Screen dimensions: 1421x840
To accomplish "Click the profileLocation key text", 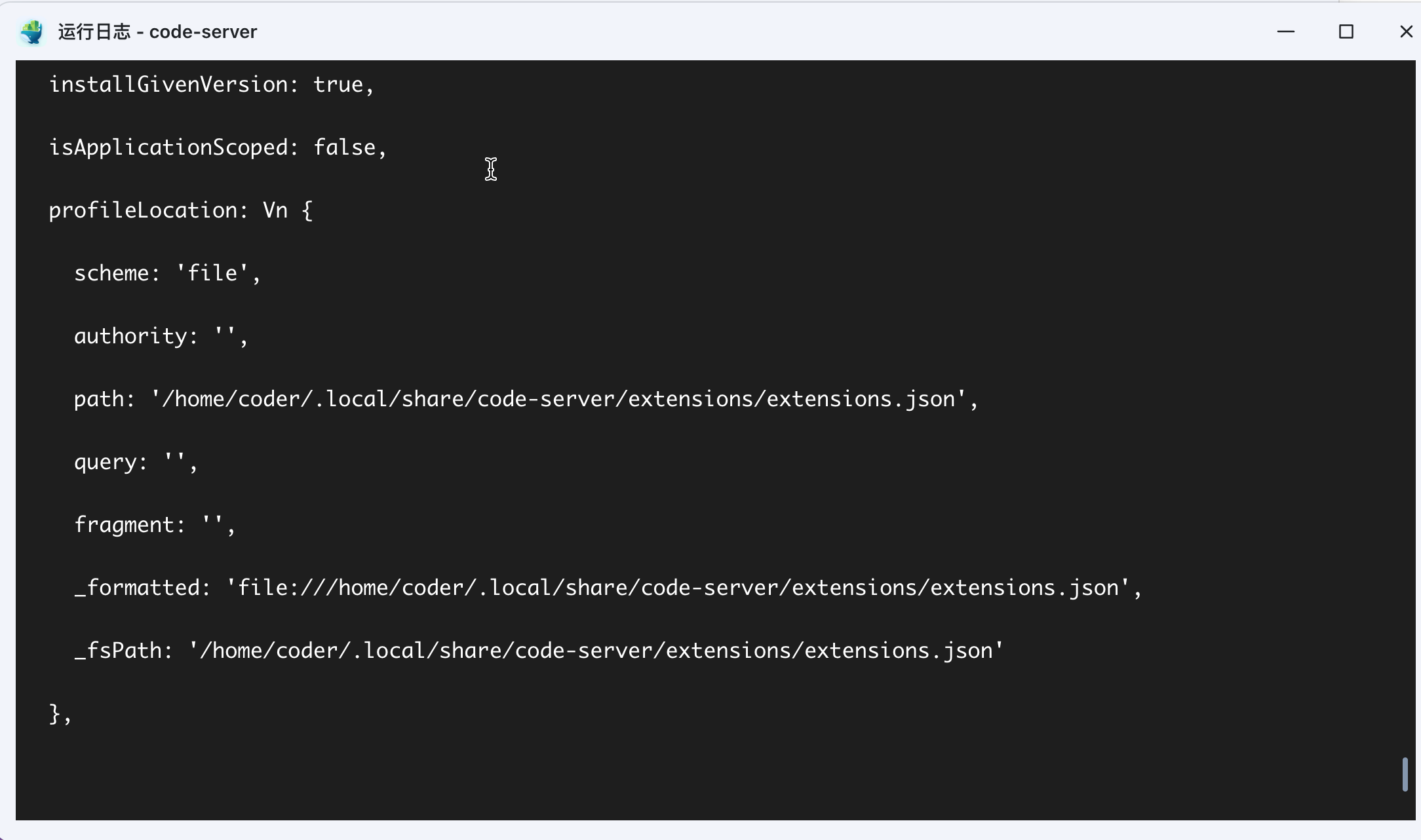I will pyautogui.click(x=144, y=210).
